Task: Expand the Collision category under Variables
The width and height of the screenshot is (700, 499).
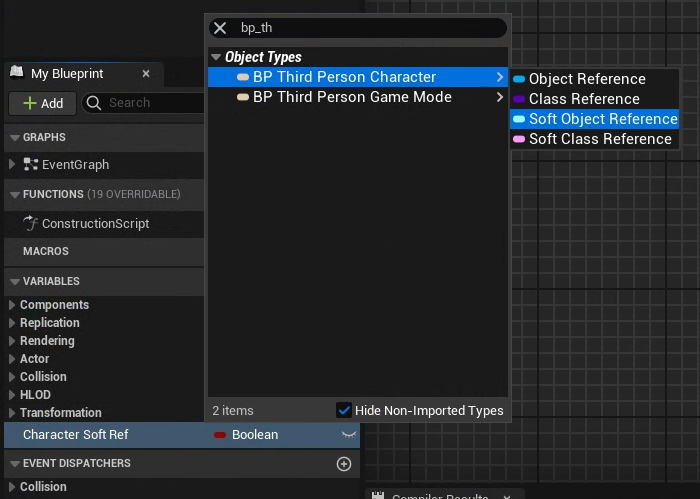Action: pos(12,377)
